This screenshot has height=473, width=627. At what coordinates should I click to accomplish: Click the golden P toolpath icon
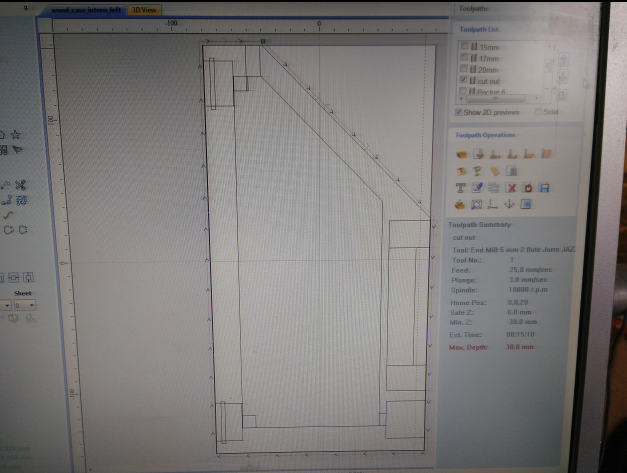(x=477, y=171)
